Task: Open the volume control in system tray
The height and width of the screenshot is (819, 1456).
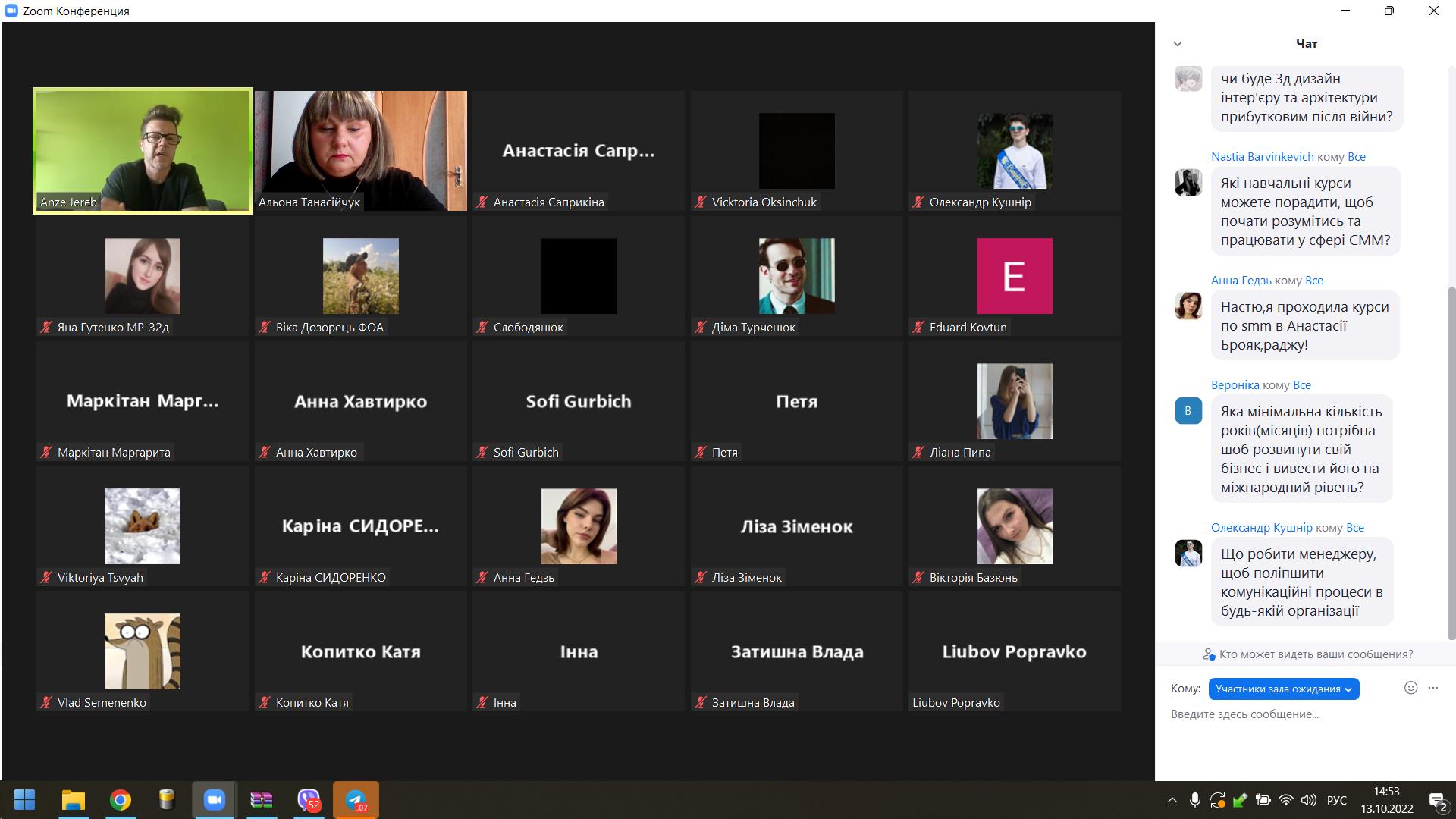Action: click(x=1309, y=800)
